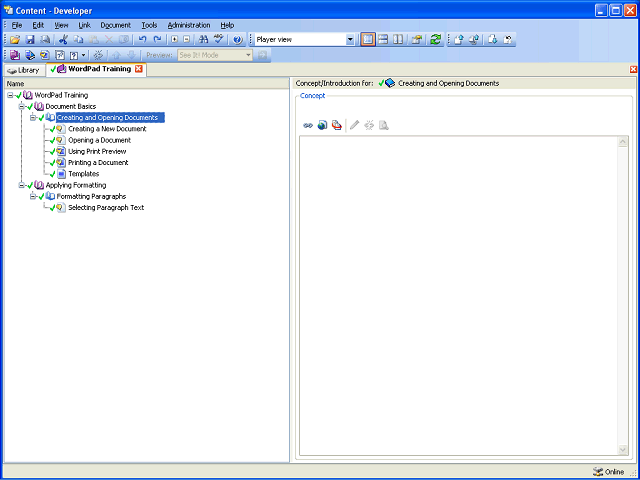640x480 pixels.
Task: Open help via blue question mark icon
Action: click(238, 40)
